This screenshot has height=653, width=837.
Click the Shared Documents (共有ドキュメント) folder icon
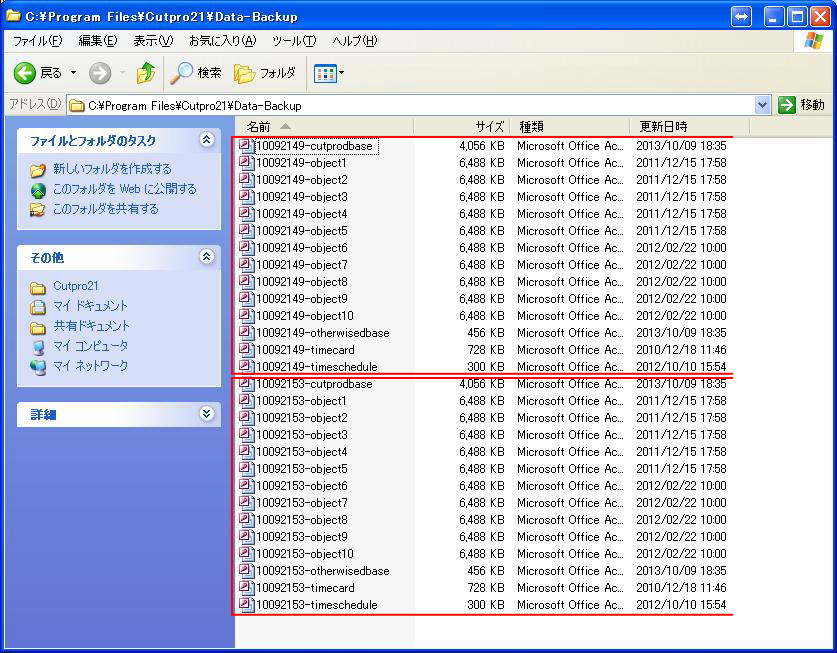click(x=38, y=327)
